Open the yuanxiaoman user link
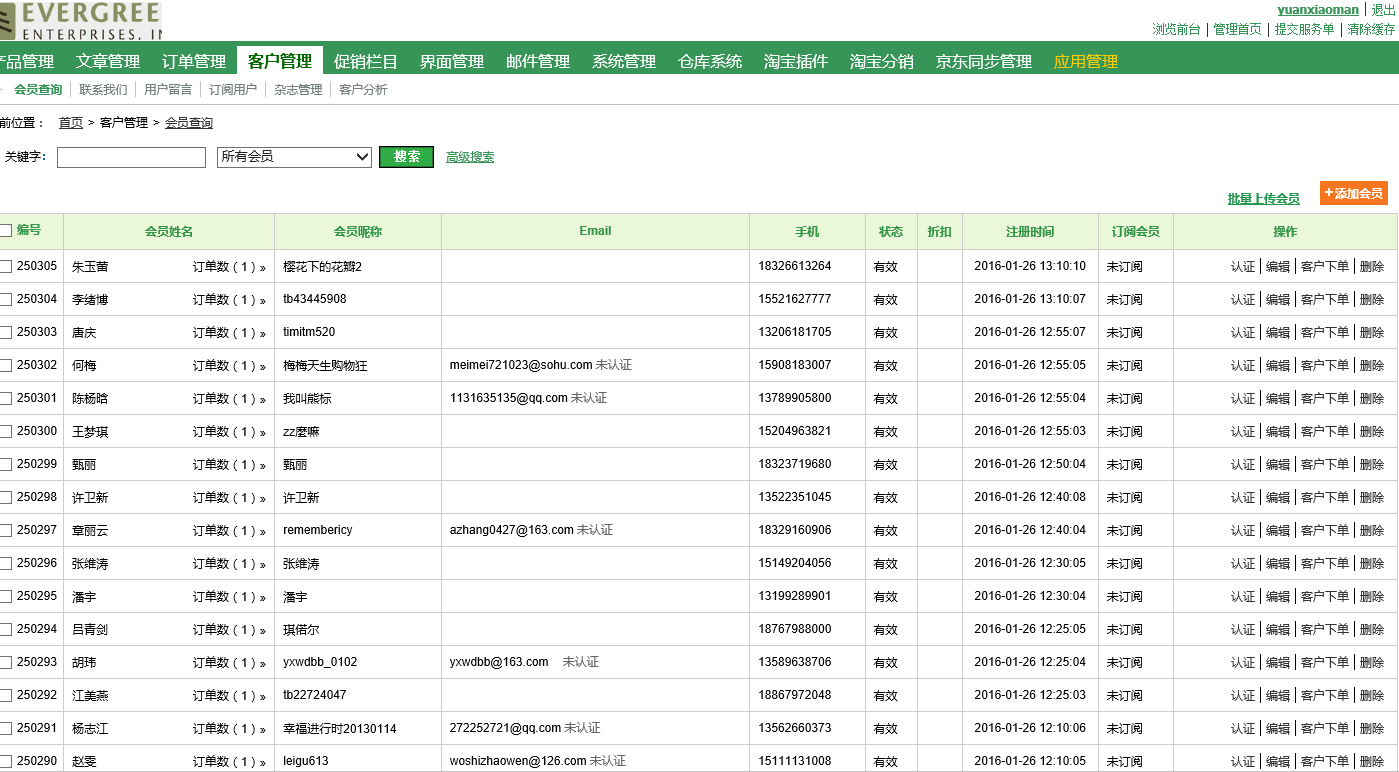Image resolution: width=1399 pixels, height=772 pixels. [1318, 10]
